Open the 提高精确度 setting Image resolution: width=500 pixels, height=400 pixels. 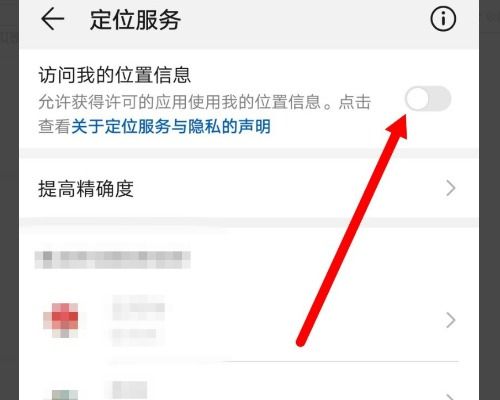pyautogui.click(x=249, y=188)
